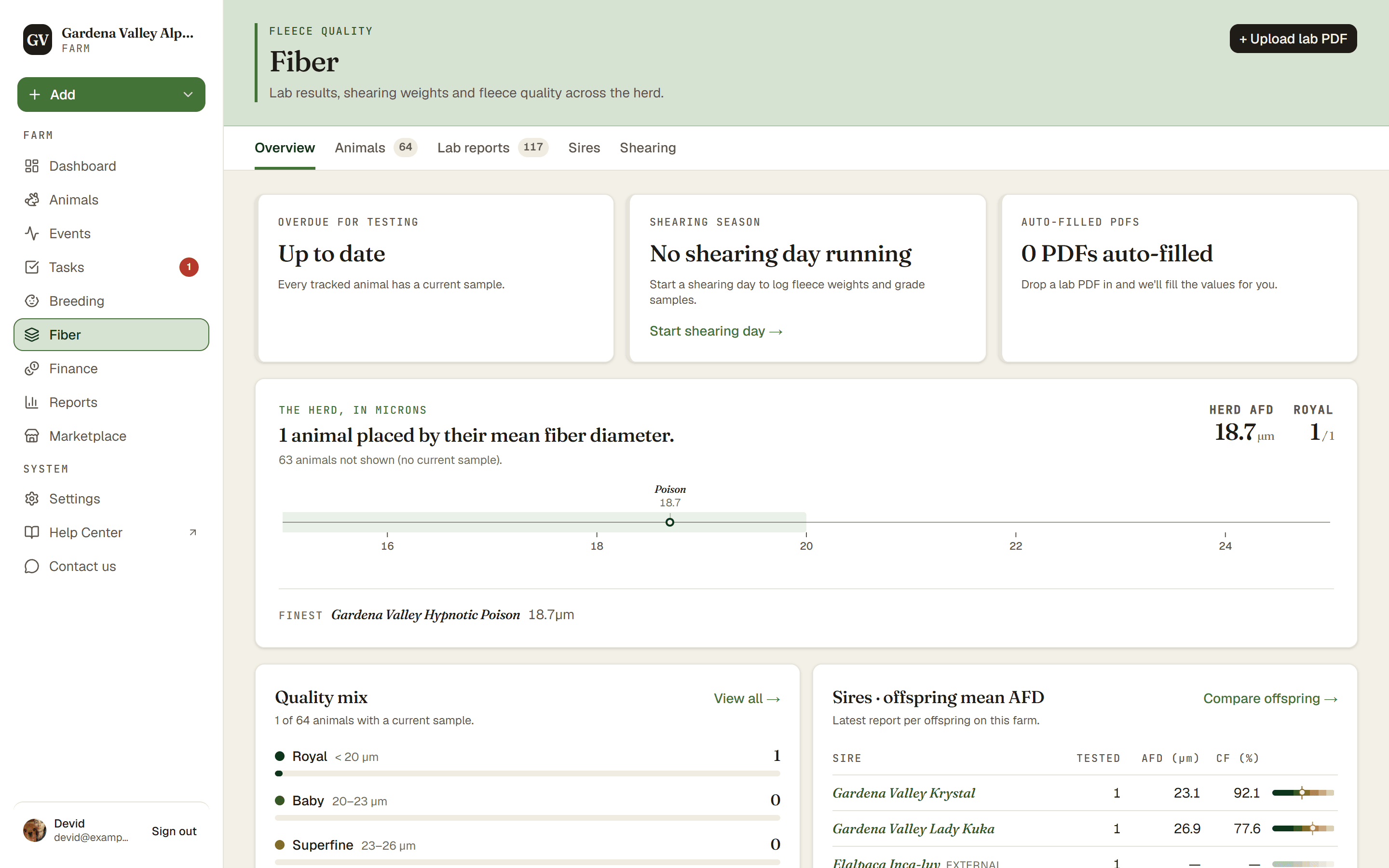Click the Sign out button

tap(174, 831)
